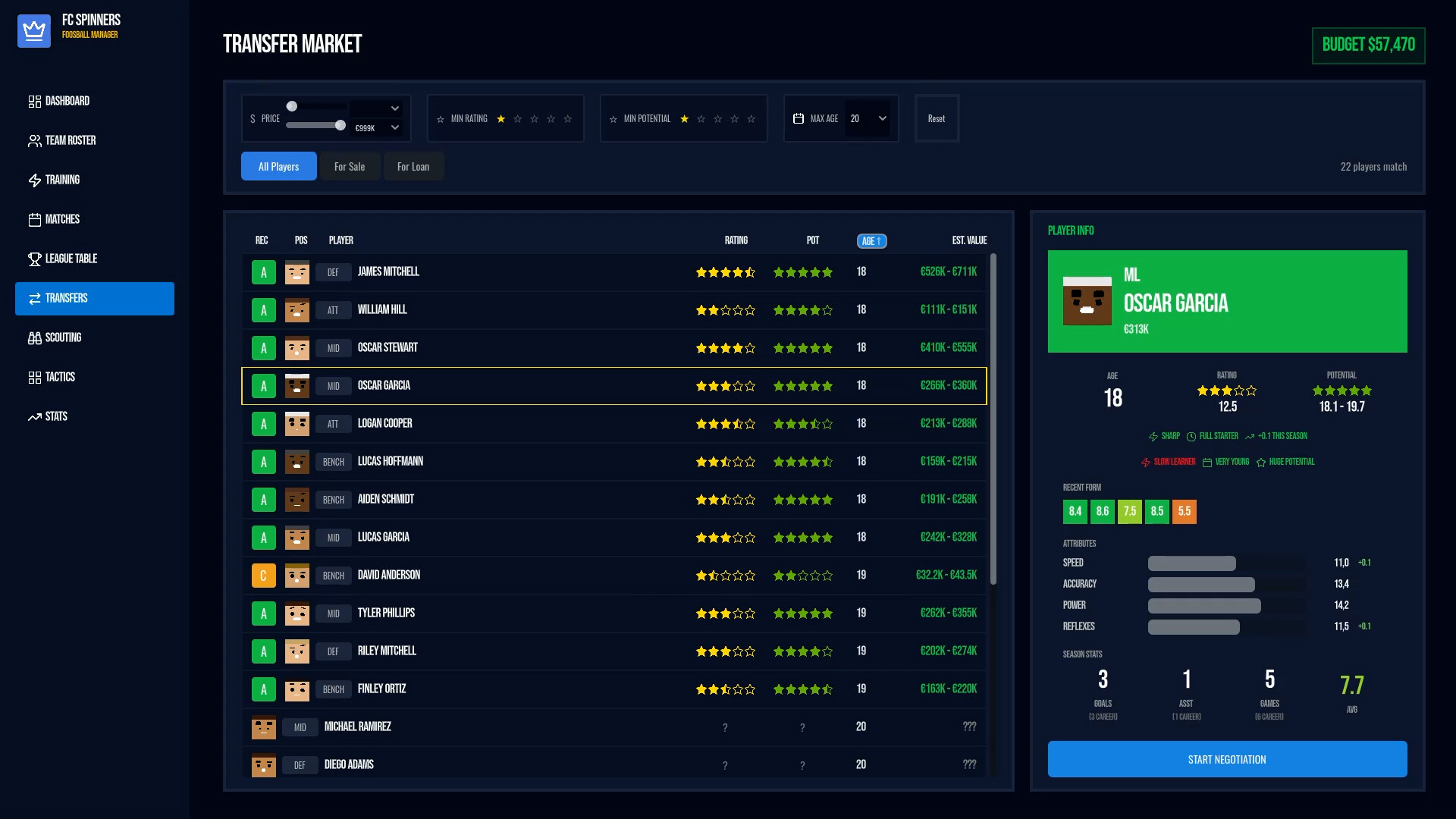Open the Dashboard section

point(35,101)
